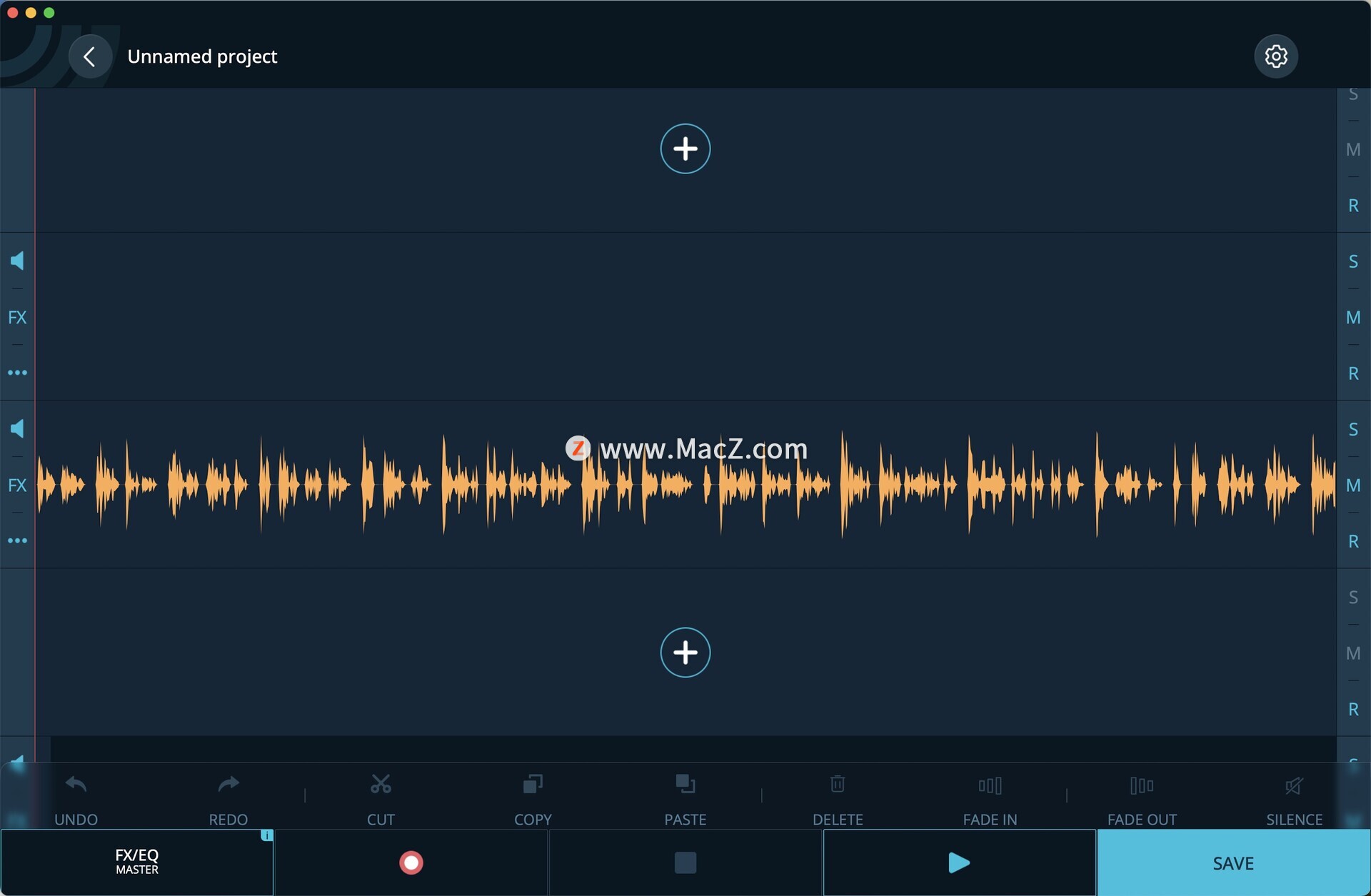Undo the last edit
This screenshot has width=1371, height=896.
(x=76, y=800)
